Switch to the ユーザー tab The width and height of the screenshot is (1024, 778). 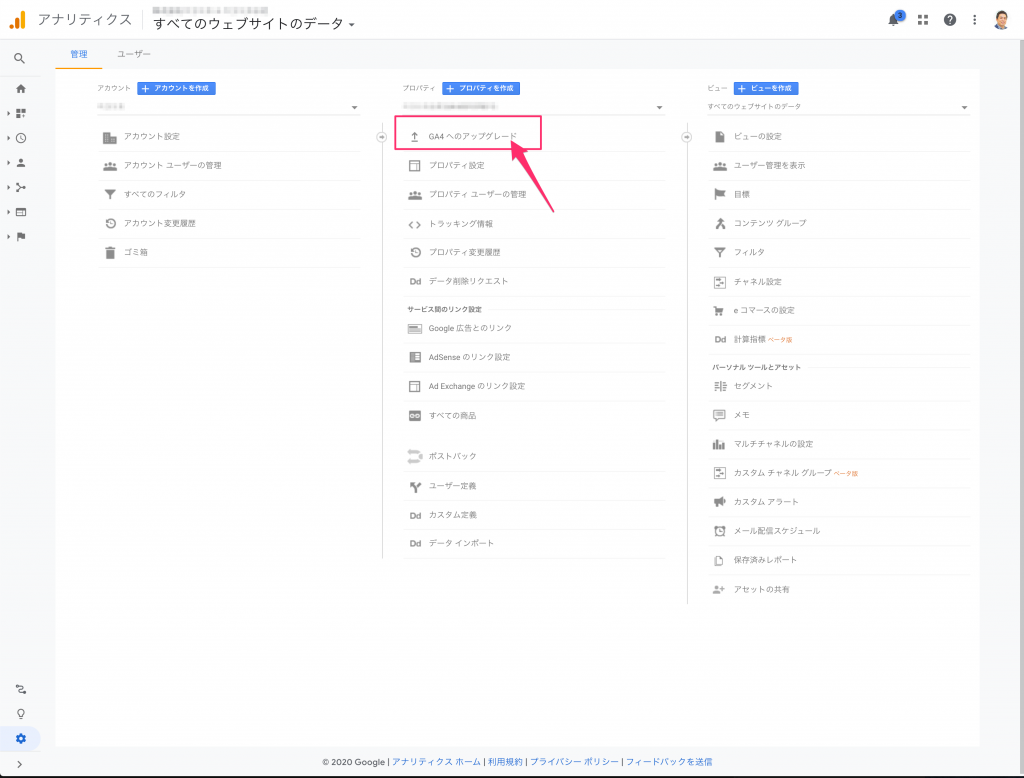[133, 54]
